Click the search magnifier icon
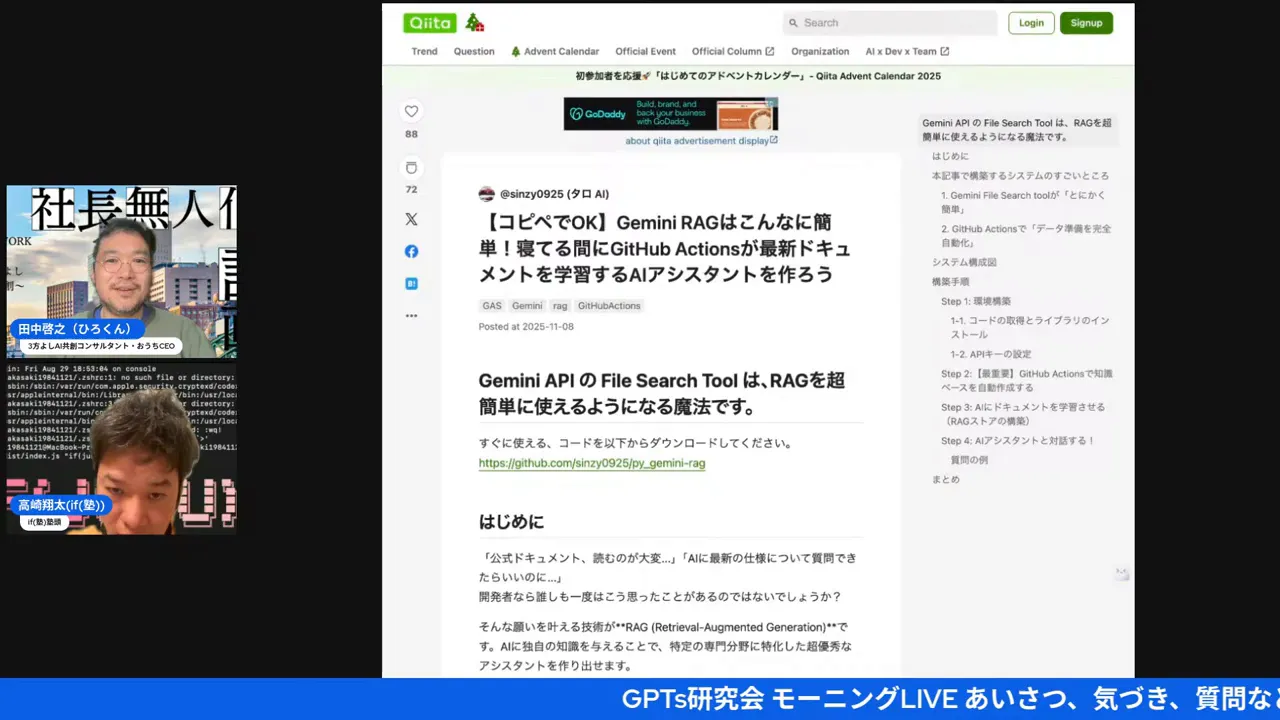 [794, 22]
